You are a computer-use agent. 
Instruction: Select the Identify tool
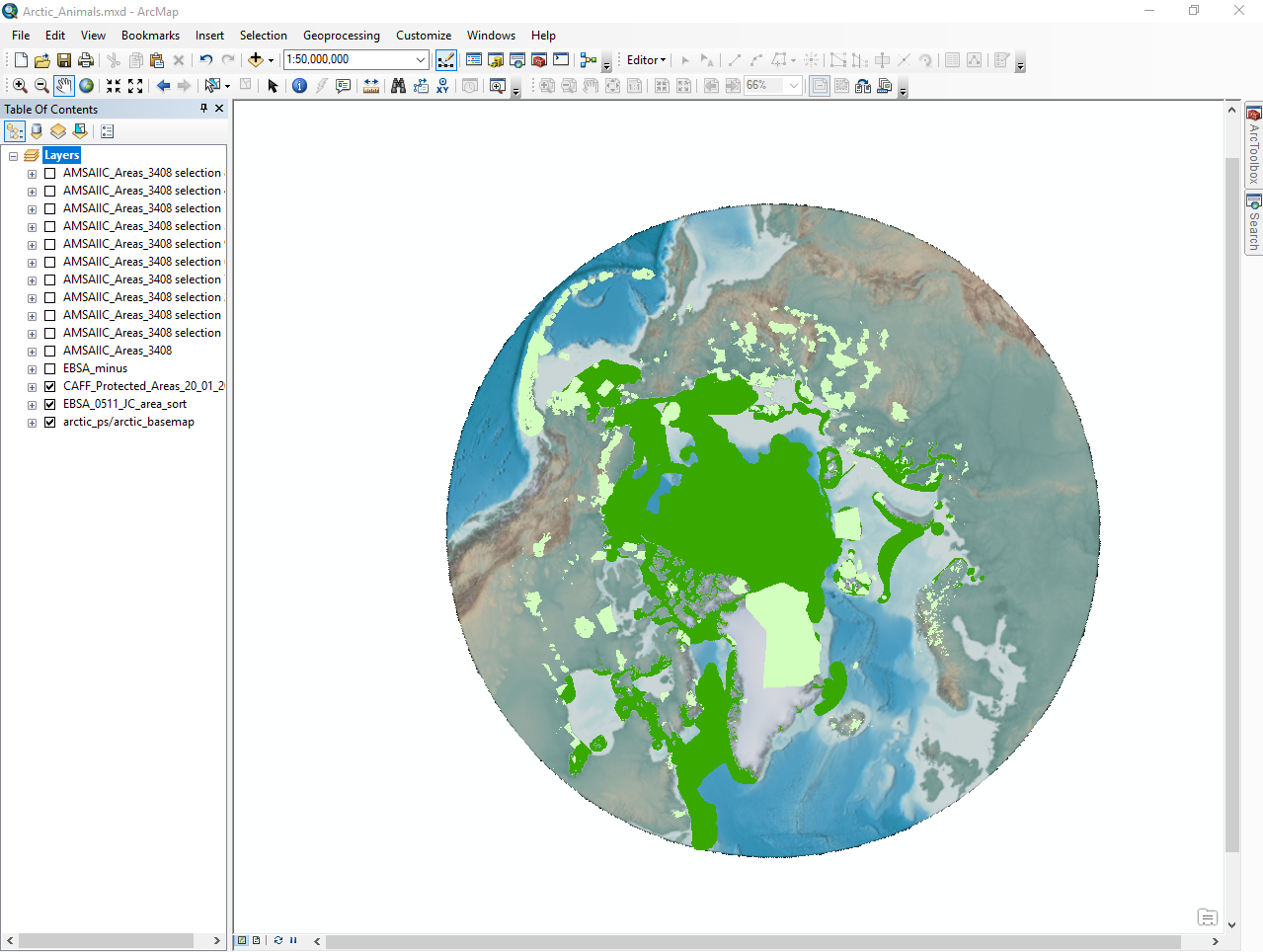pos(300,86)
